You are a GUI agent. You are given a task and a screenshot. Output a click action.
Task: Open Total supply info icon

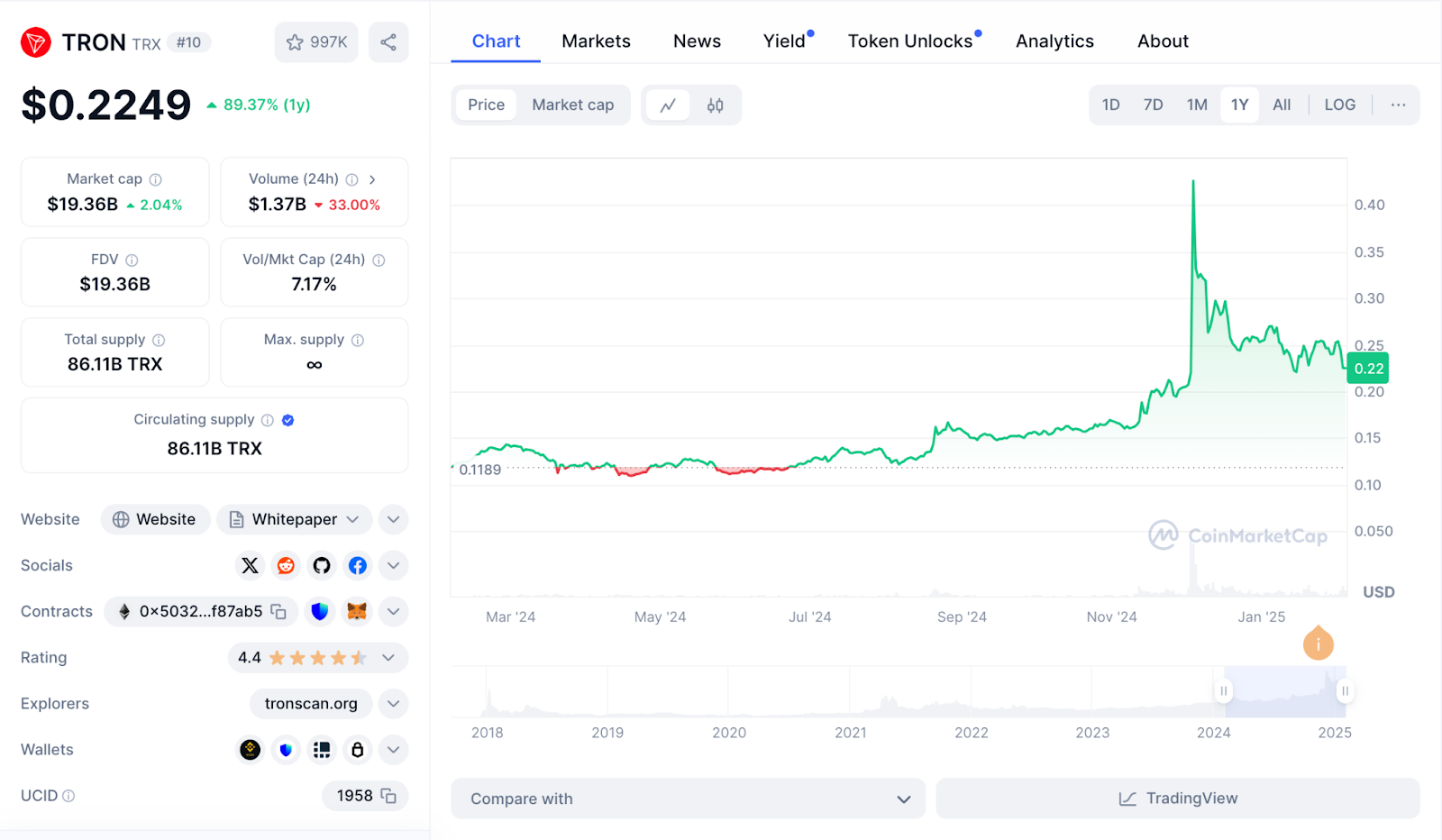pos(159,340)
